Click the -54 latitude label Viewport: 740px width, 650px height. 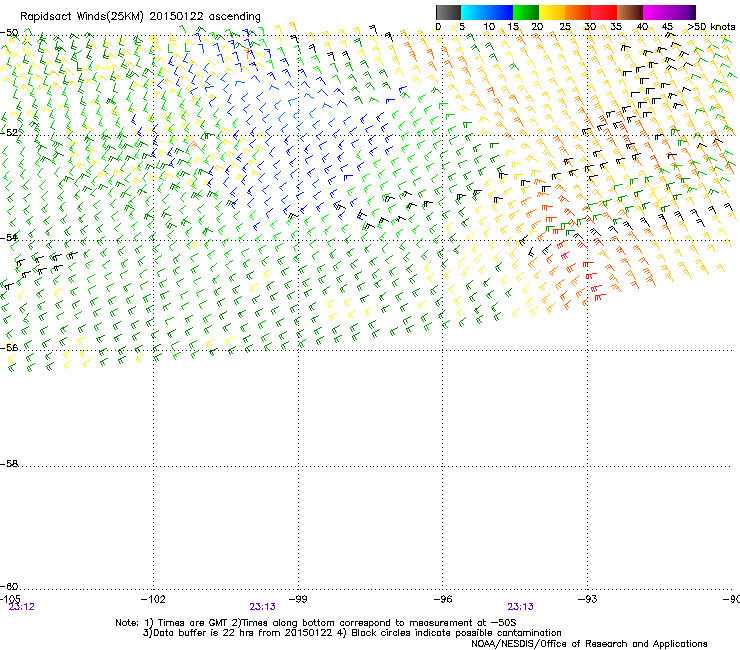9,237
